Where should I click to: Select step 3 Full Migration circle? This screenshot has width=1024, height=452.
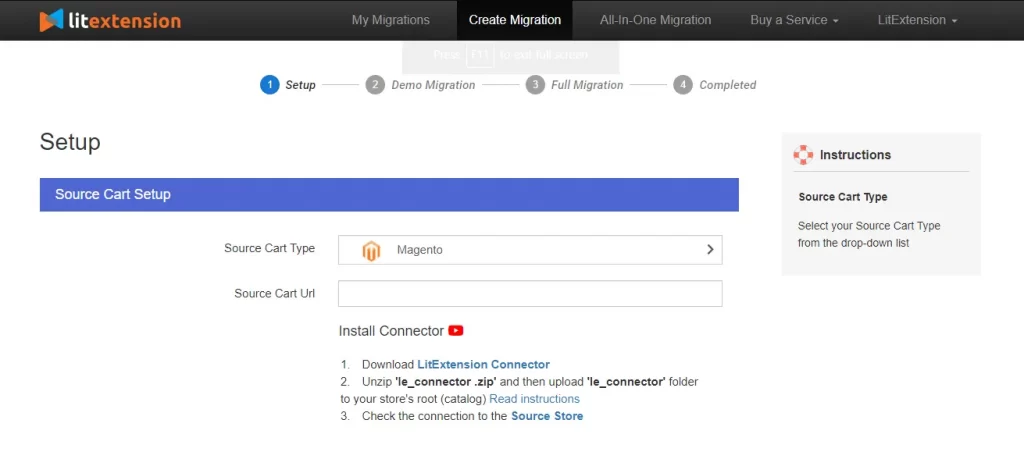[x=535, y=85]
